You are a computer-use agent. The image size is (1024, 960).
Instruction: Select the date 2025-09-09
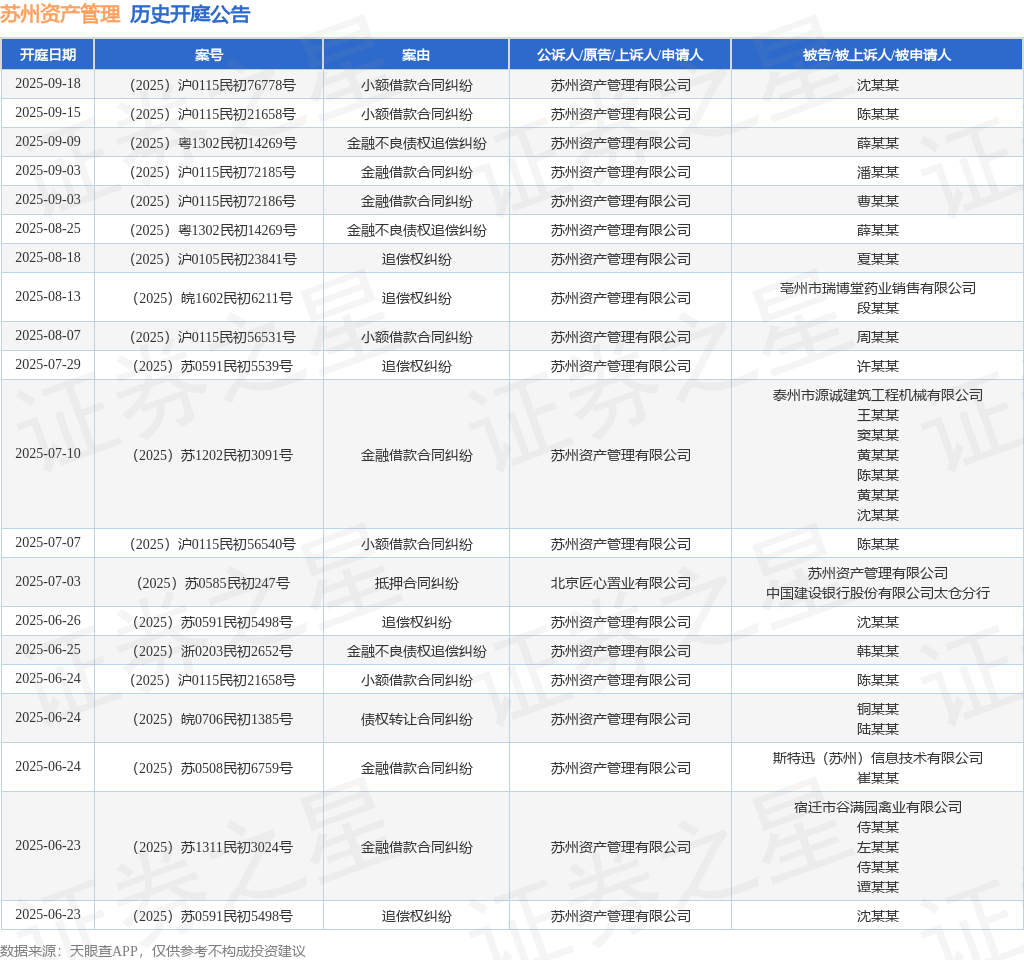pos(48,142)
